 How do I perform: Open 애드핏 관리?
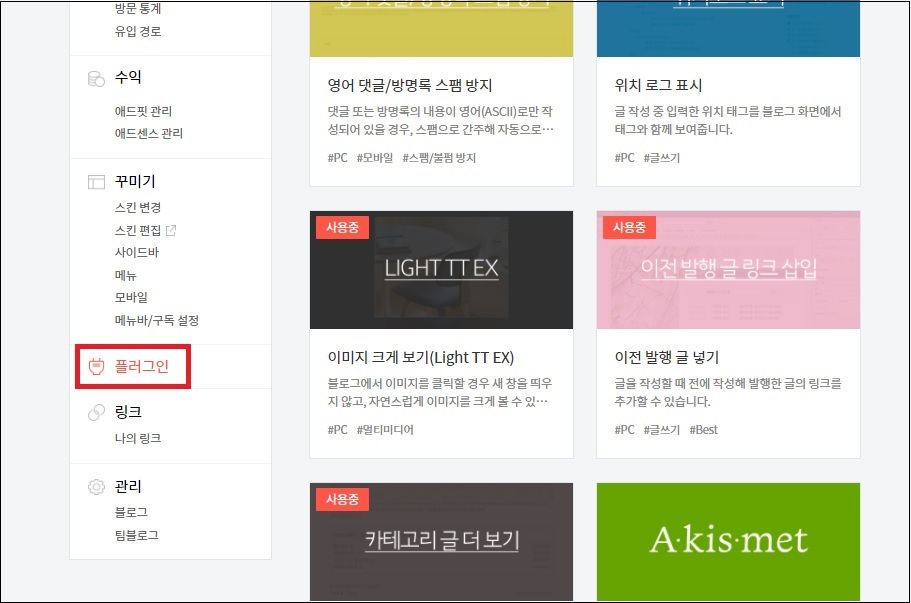[x=143, y=112]
